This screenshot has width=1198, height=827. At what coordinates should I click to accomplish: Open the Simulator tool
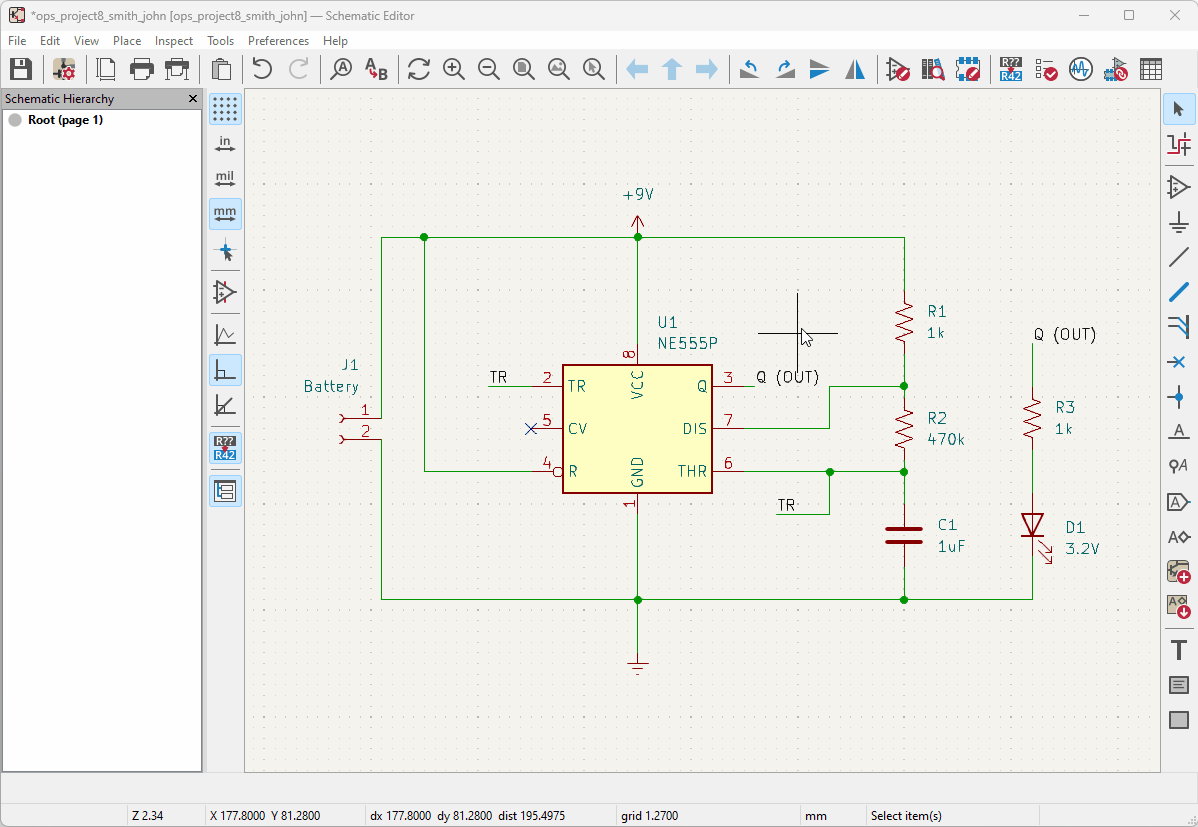click(x=1080, y=69)
